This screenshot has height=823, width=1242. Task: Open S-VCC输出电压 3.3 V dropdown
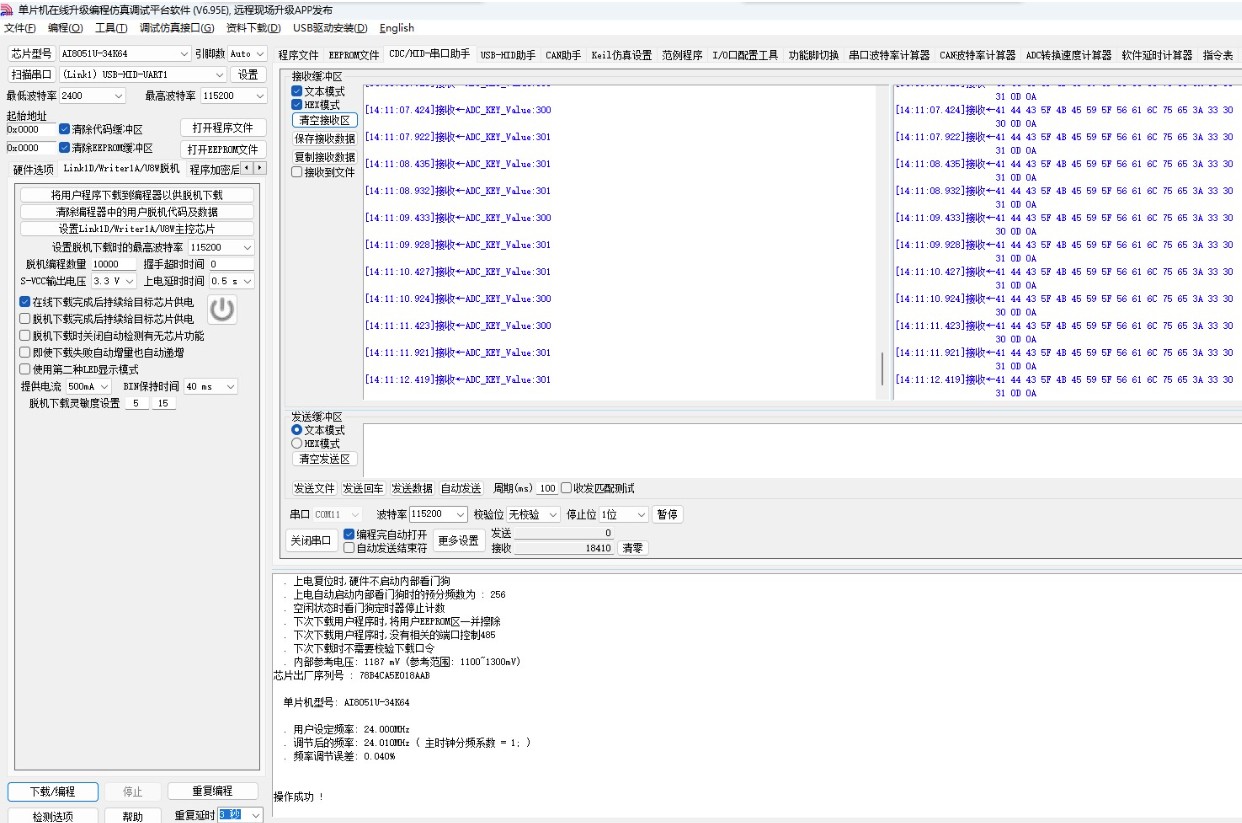click(113, 281)
